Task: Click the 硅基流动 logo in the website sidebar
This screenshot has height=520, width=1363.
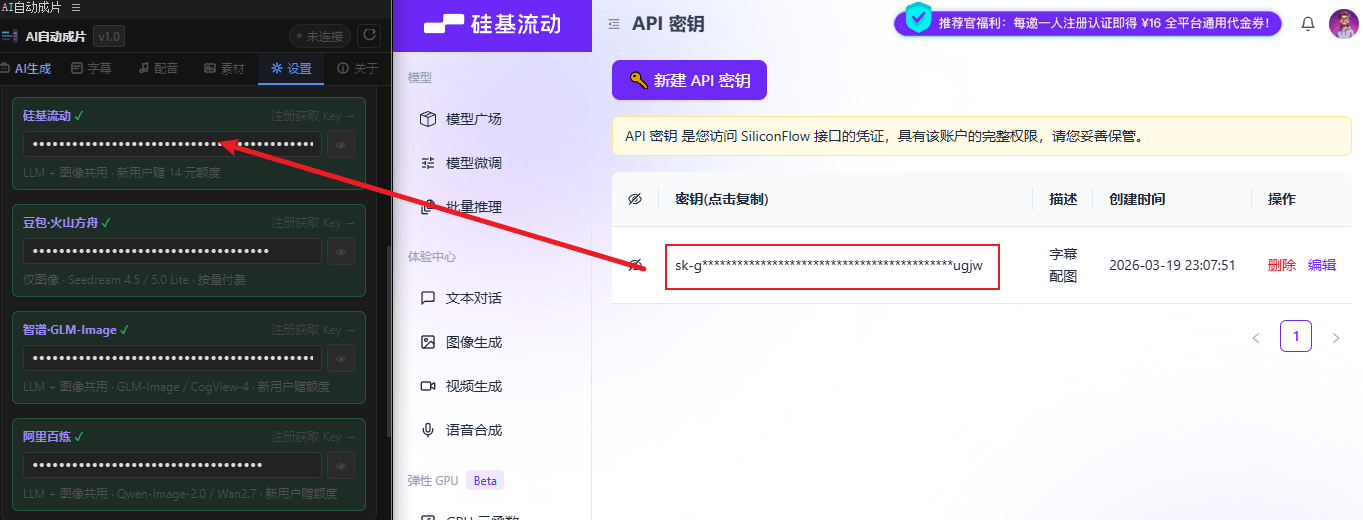Action: pyautogui.click(x=492, y=25)
